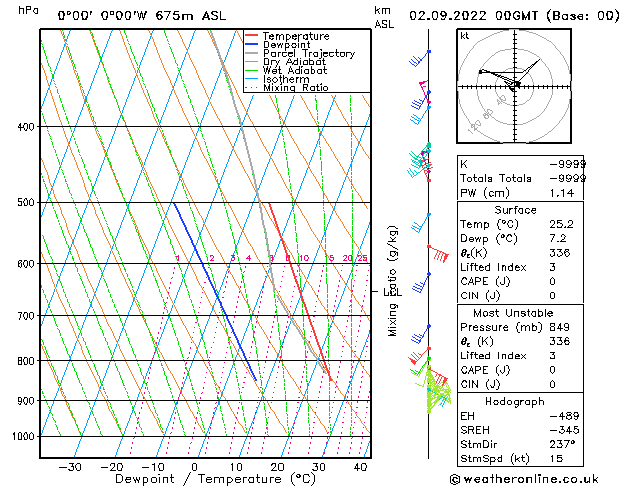The height and width of the screenshot is (486, 629).
Task: Click the StmDir value 237°
Action: pos(562,445)
